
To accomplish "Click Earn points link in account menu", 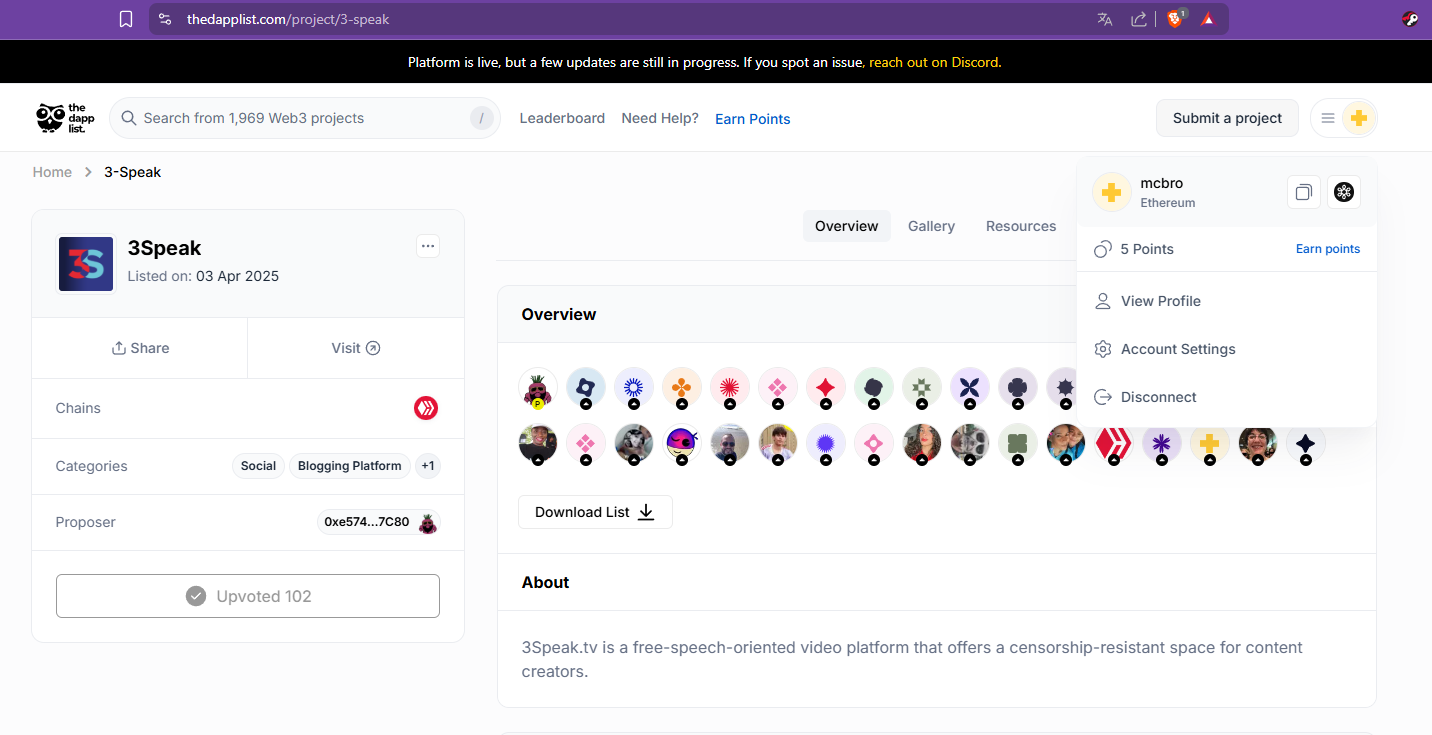I will [1328, 249].
